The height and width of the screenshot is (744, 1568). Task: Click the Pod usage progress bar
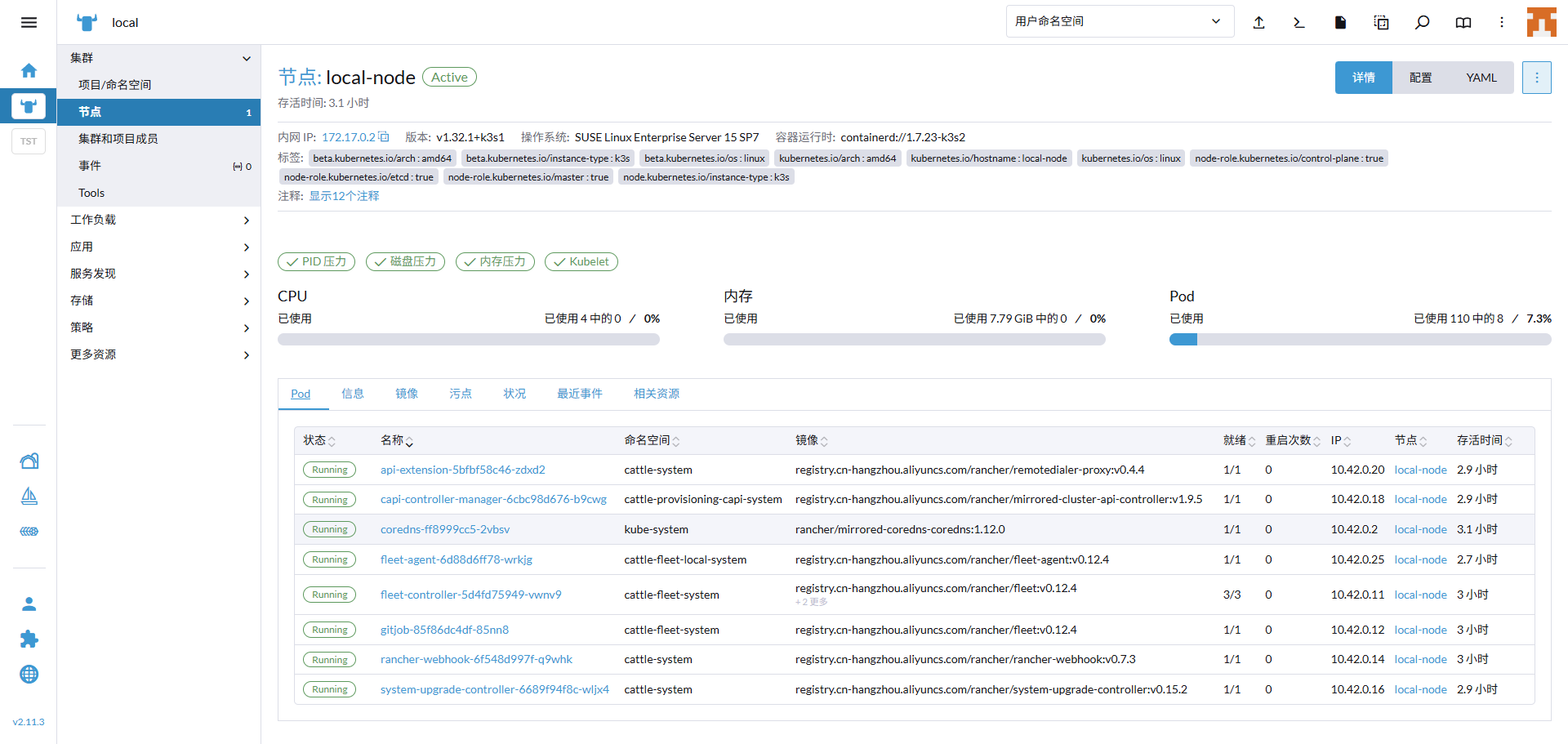[x=1360, y=340]
